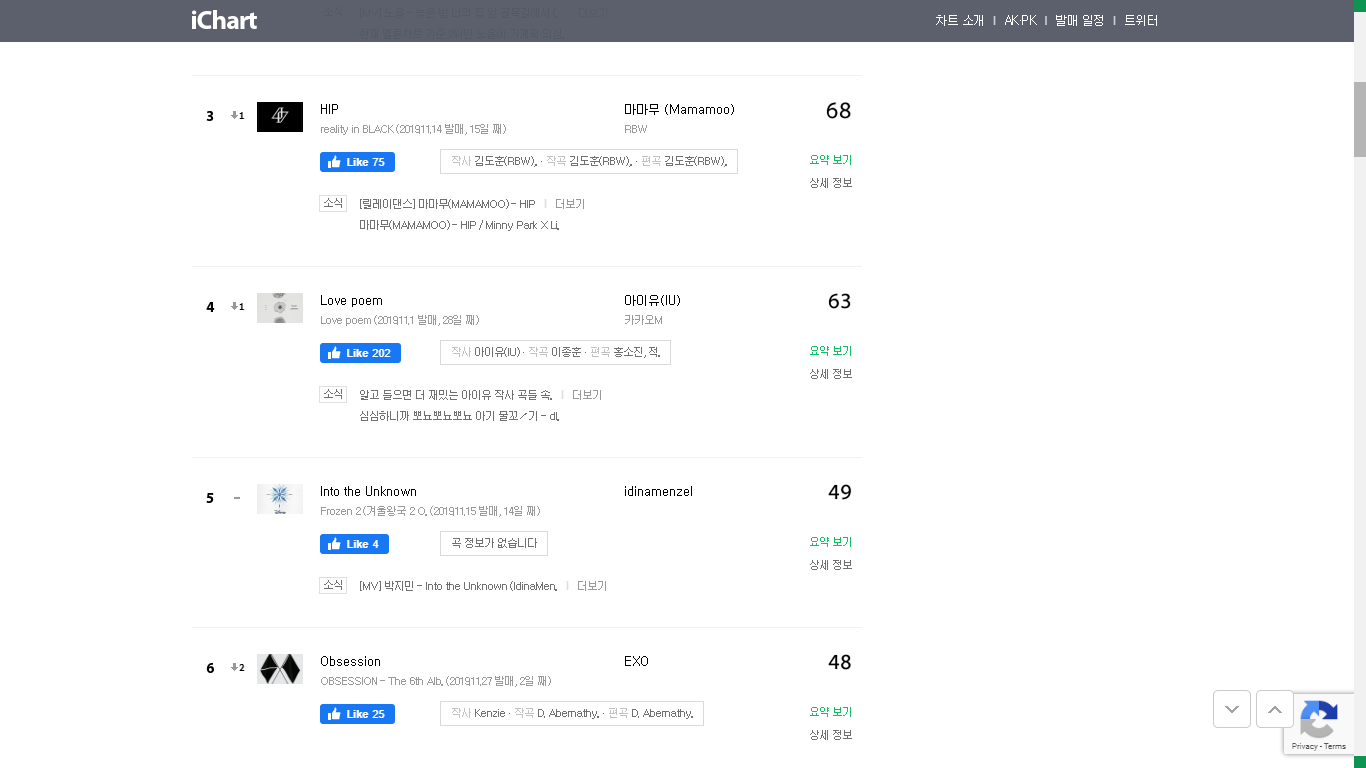Open the HIP album cover thumbnail
1366x768 pixels.
[x=280, y=117]
